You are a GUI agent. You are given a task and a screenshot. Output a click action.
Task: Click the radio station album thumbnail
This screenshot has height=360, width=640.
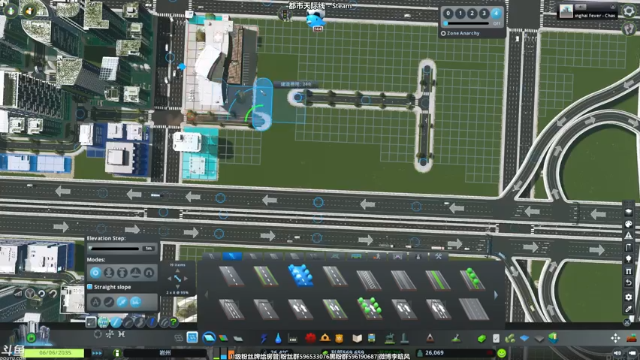567,11
